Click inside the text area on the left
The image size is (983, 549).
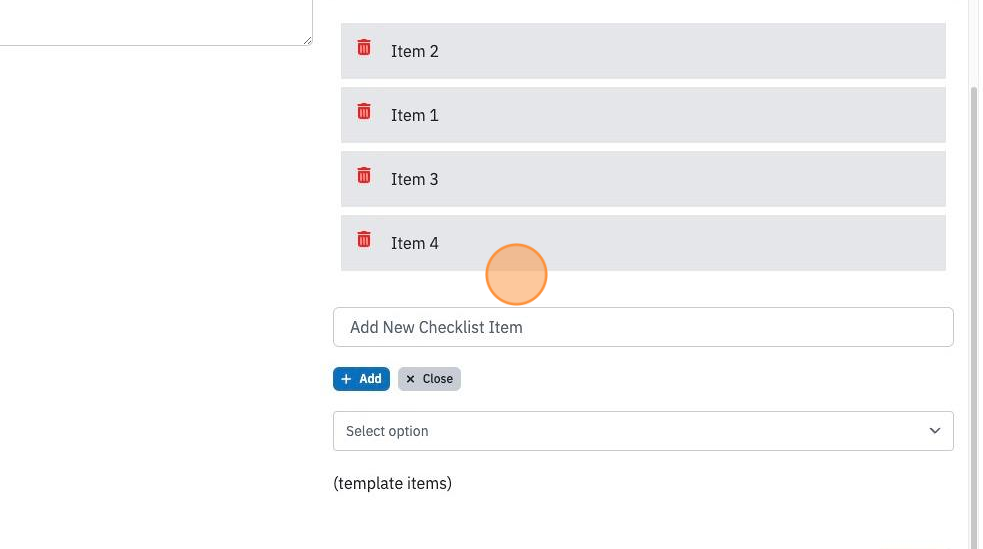[154, 22]
